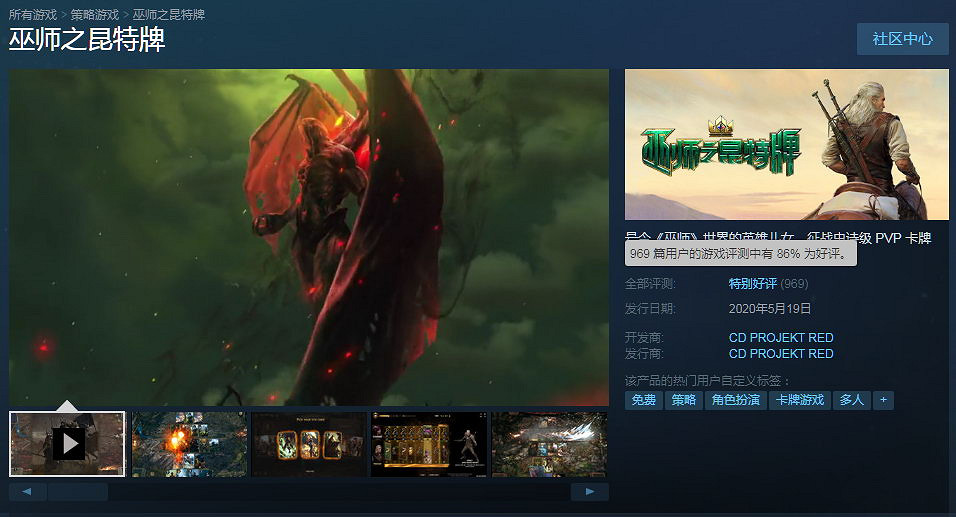This screenshot has width=956, height=517.
Task: Select the fourth screenshot with deck builder
Action: coord(429,443)
